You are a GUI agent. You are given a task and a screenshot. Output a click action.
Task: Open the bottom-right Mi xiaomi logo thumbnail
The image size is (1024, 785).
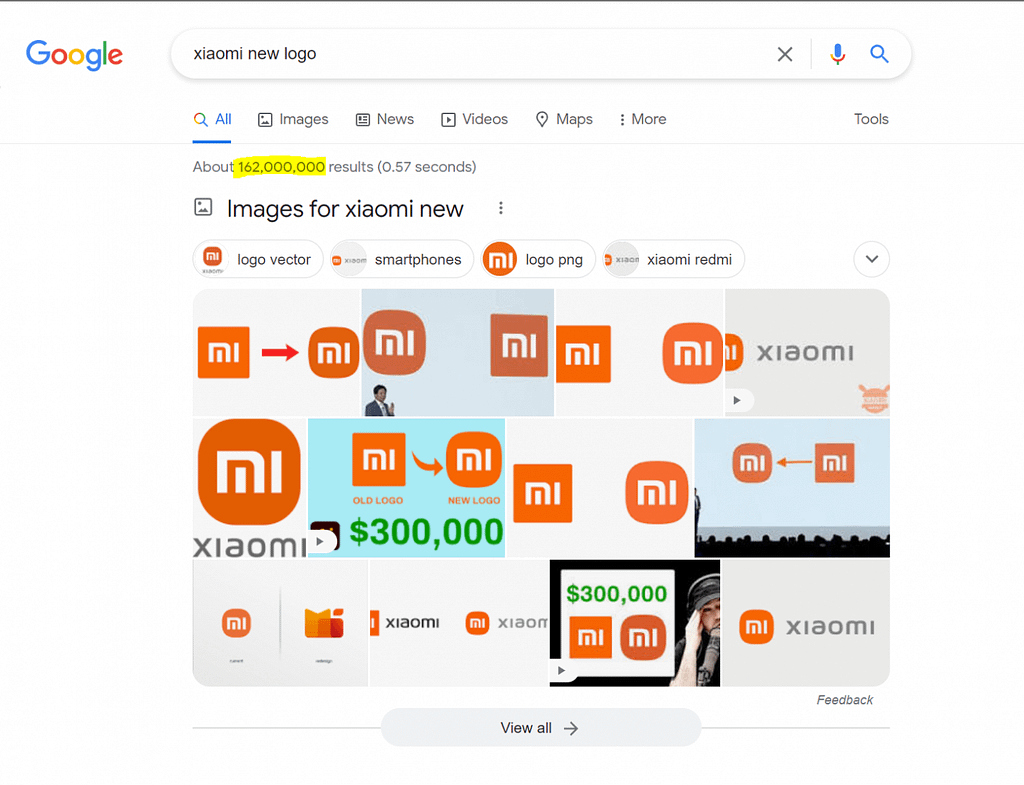(806, 623)
